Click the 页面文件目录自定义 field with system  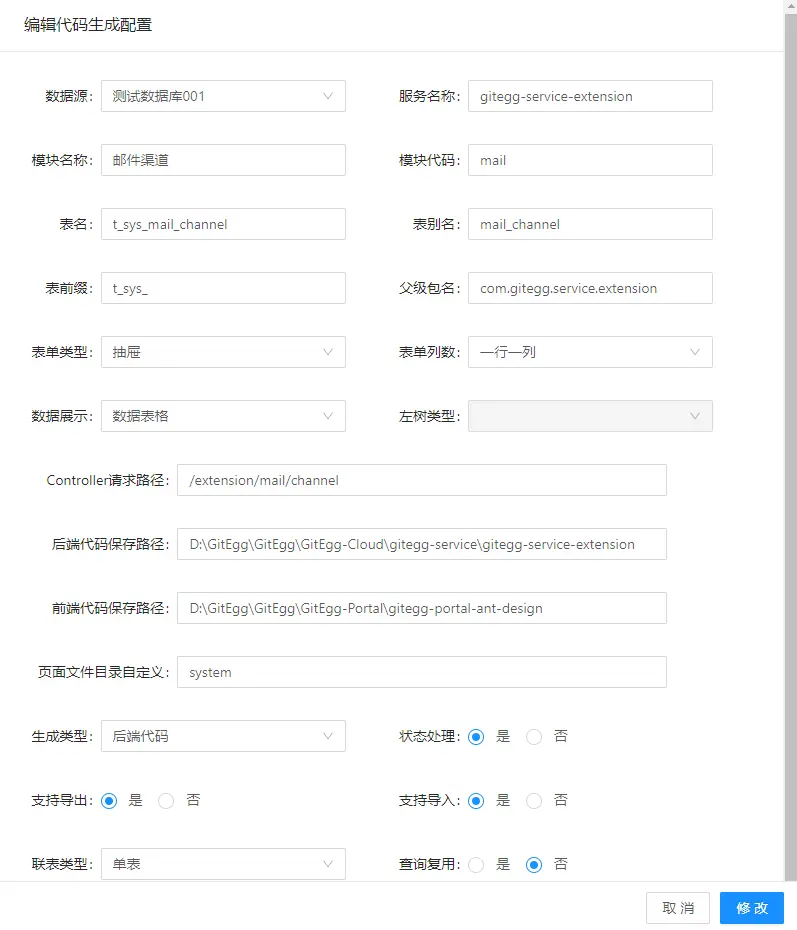tap(421, 672)
